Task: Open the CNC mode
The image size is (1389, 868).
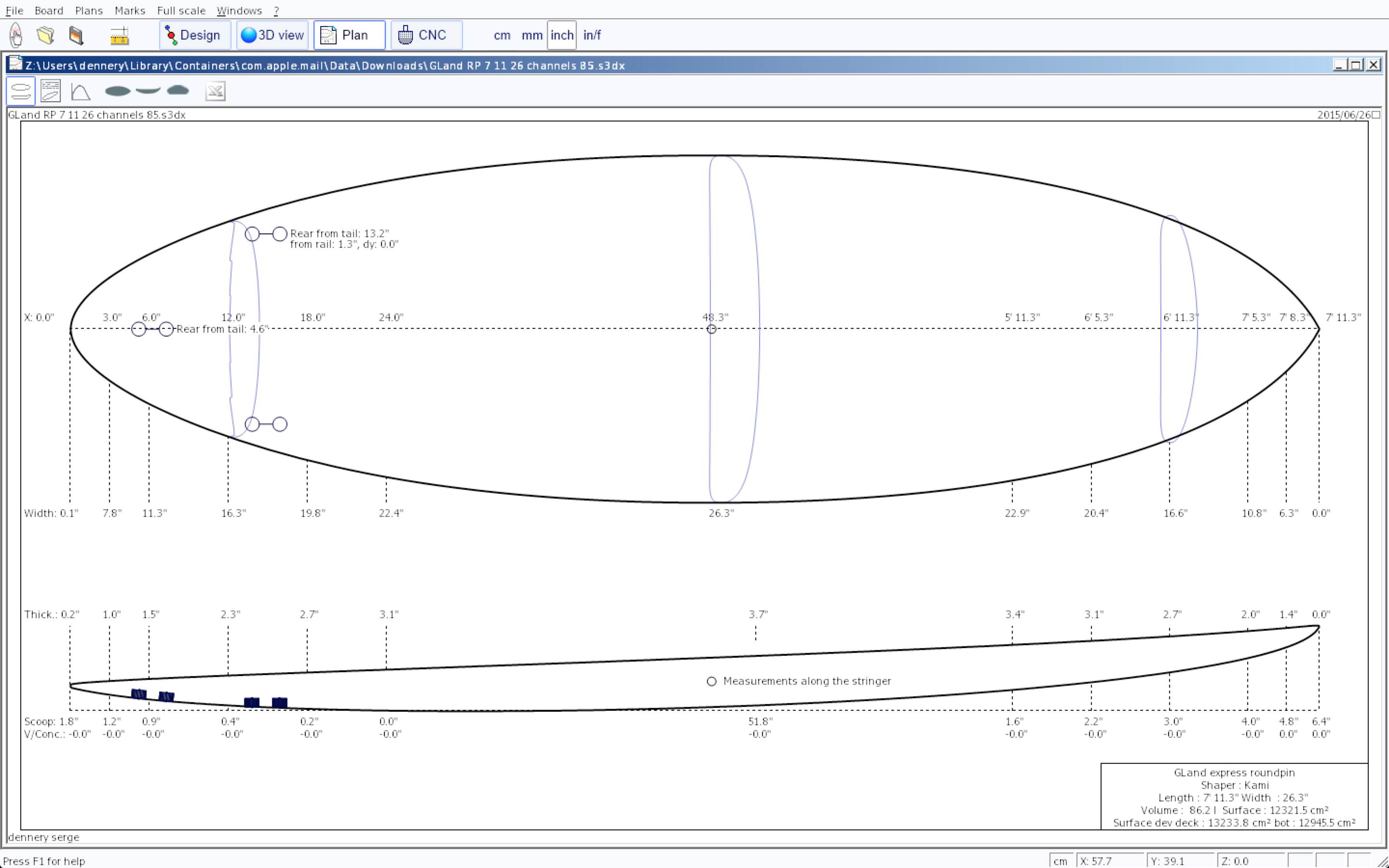Action: click(426, 35)
